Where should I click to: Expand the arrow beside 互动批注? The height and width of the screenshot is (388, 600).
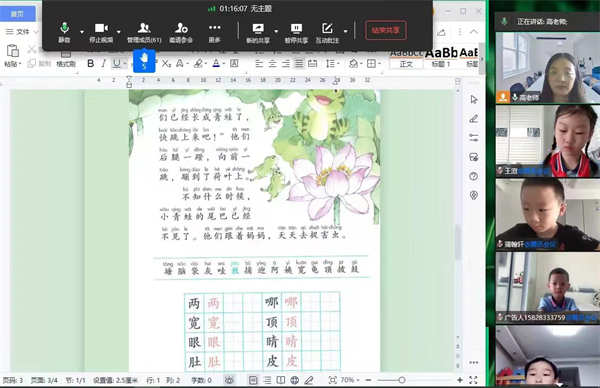(x=346, y=31)
